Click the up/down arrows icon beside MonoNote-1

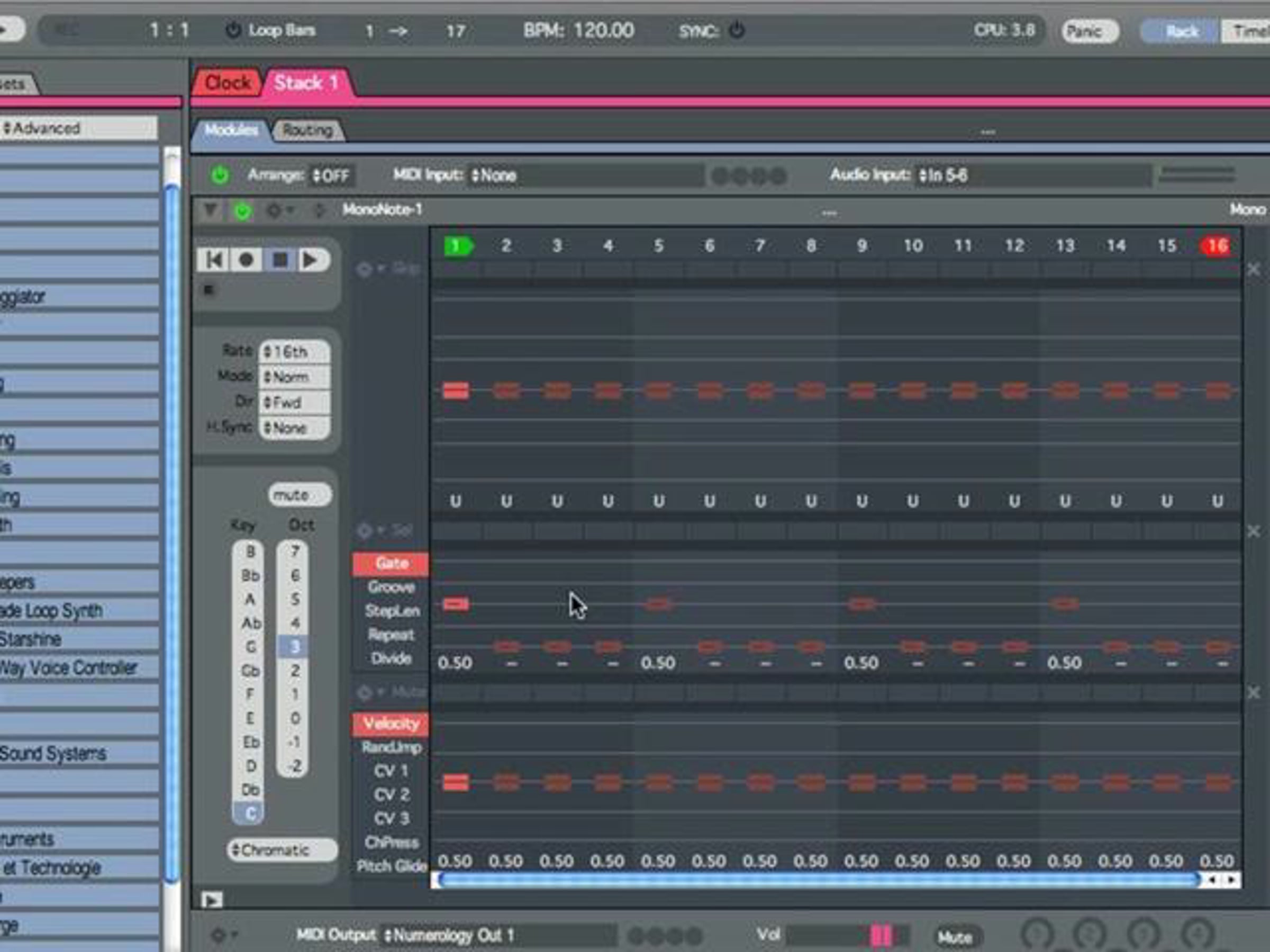[319, 210]
